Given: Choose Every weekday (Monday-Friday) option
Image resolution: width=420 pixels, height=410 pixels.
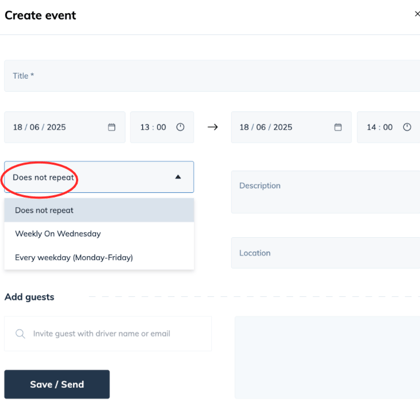Looking at the screenshot, I should pos(99,257).
